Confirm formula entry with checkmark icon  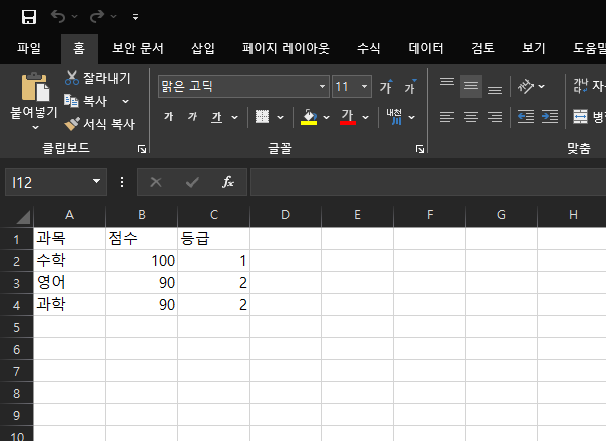(192, 182)
